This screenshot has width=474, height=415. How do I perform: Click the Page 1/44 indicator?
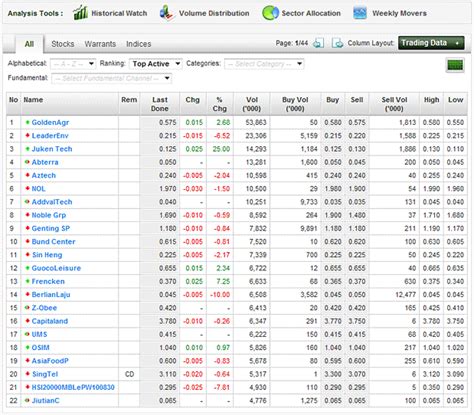tap(292, 43)
